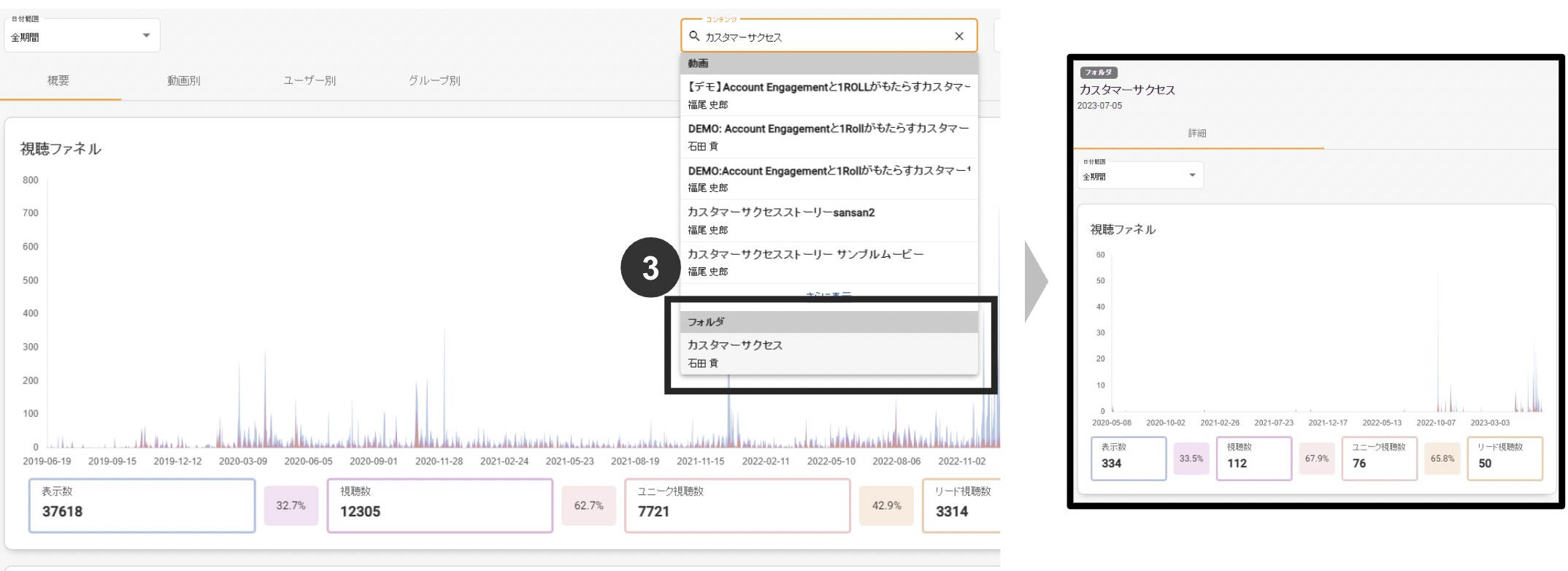This screenshot has width=1568, height=571.
Task: Clear the カスタマーサクセス search text
Action: click(x=959, y=36)
